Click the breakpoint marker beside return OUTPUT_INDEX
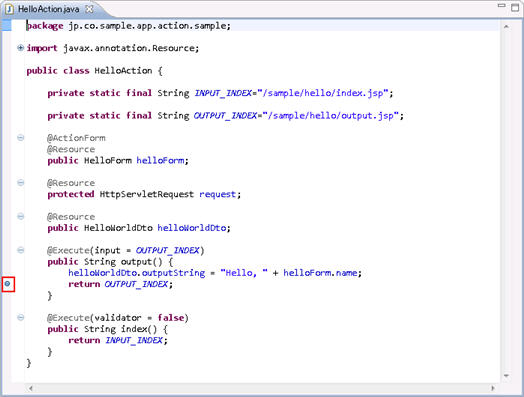This screenshot has width=524, height=397. (x=7, y=284)
